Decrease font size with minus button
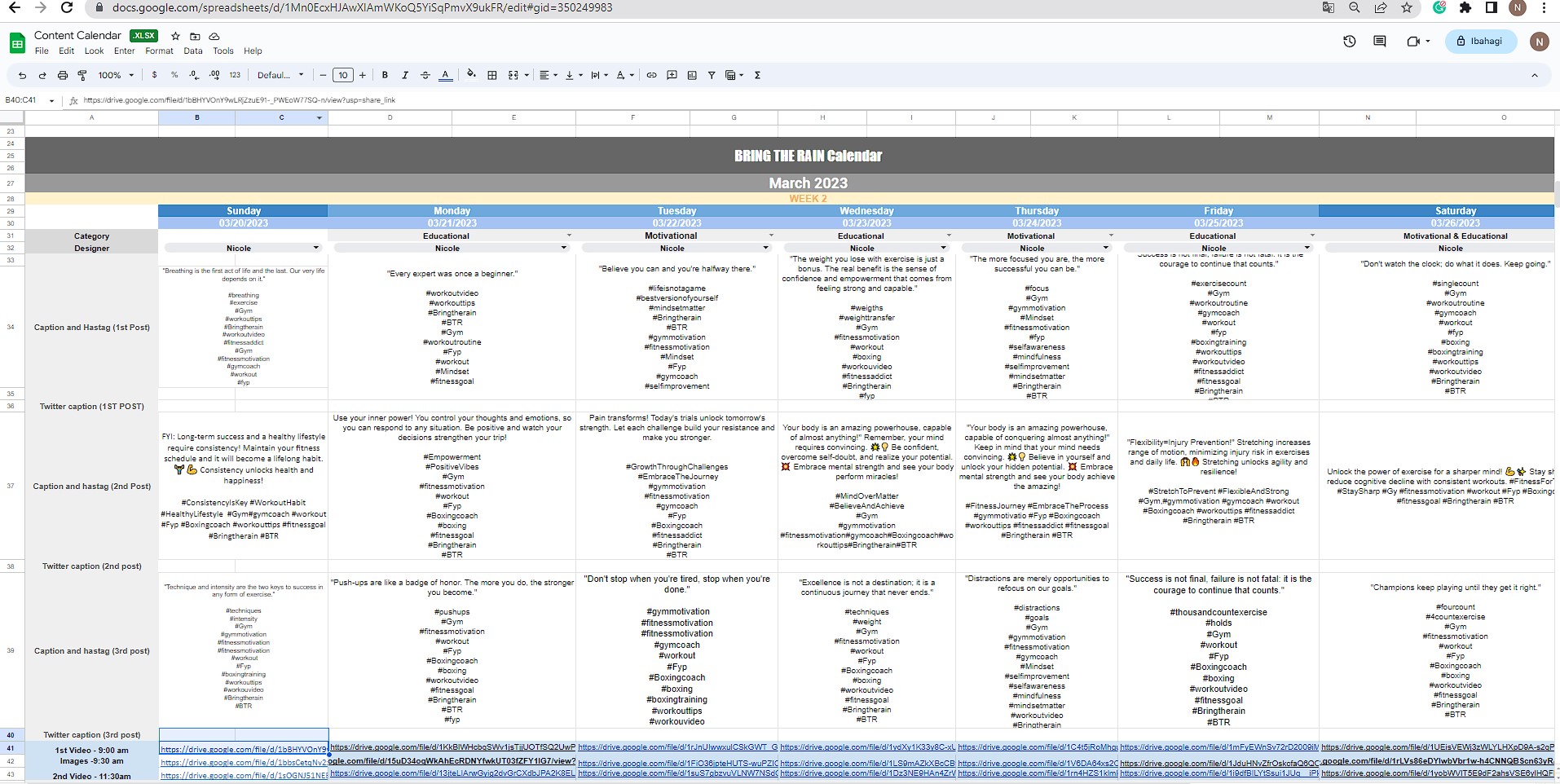 tap(324, 75)
